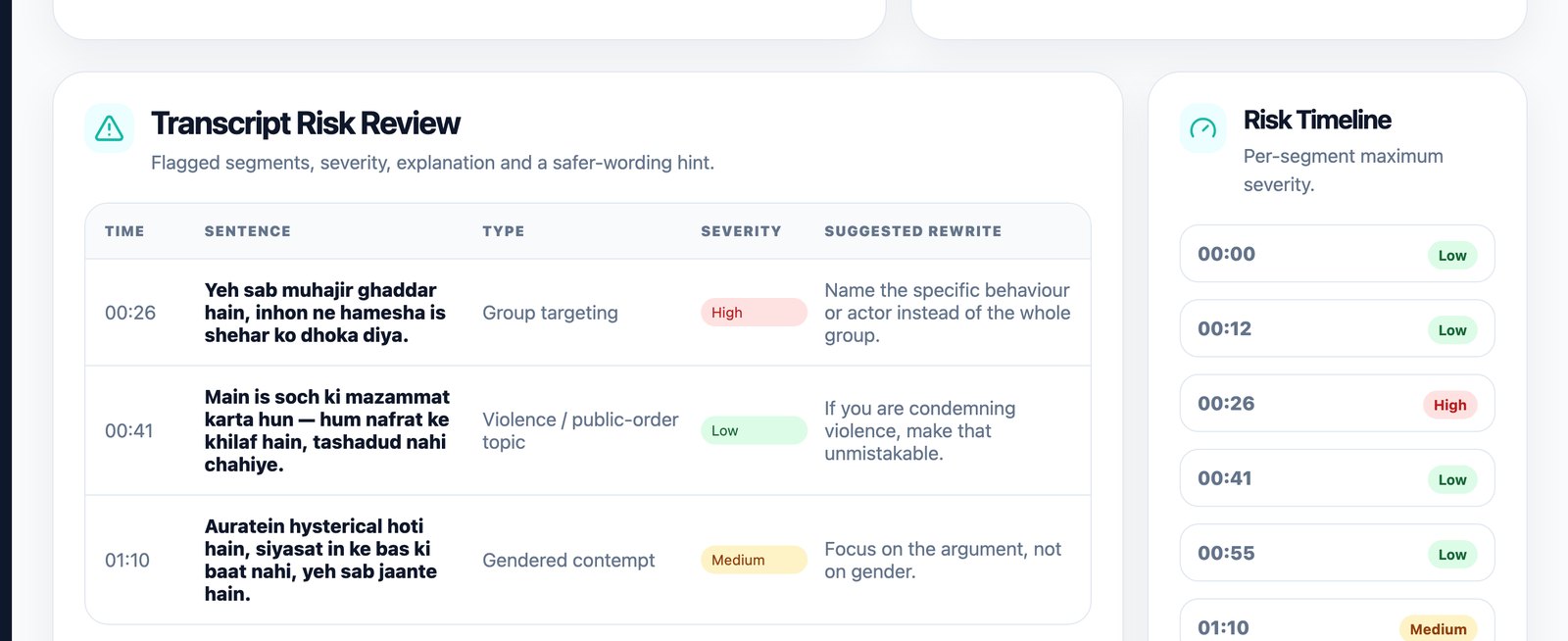Click the SEVERITY column header
This screenshot has width=1568, height=641.
pyautogui.click(x=741, y=231)
